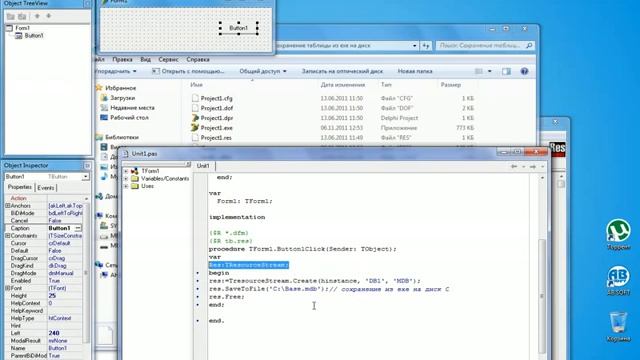Click the Explorer search field

tap(484, 46)
